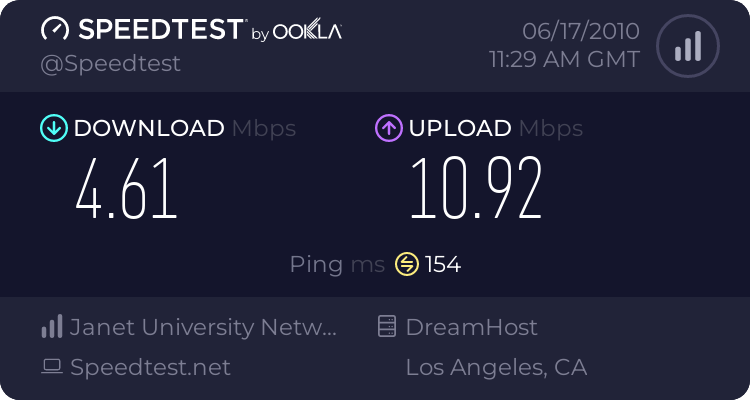Click the purple upload arrow icon
Image resolution: width=750 pixels, height=400 pixels.
click(389, 128)
